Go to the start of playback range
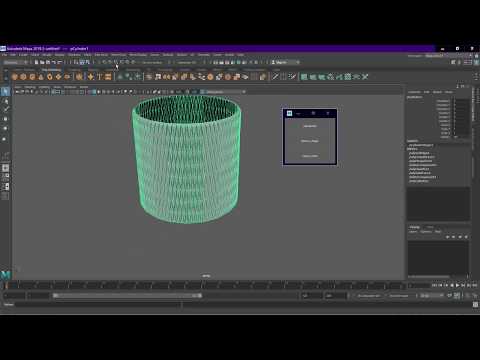480x360 pixels. 434,285
